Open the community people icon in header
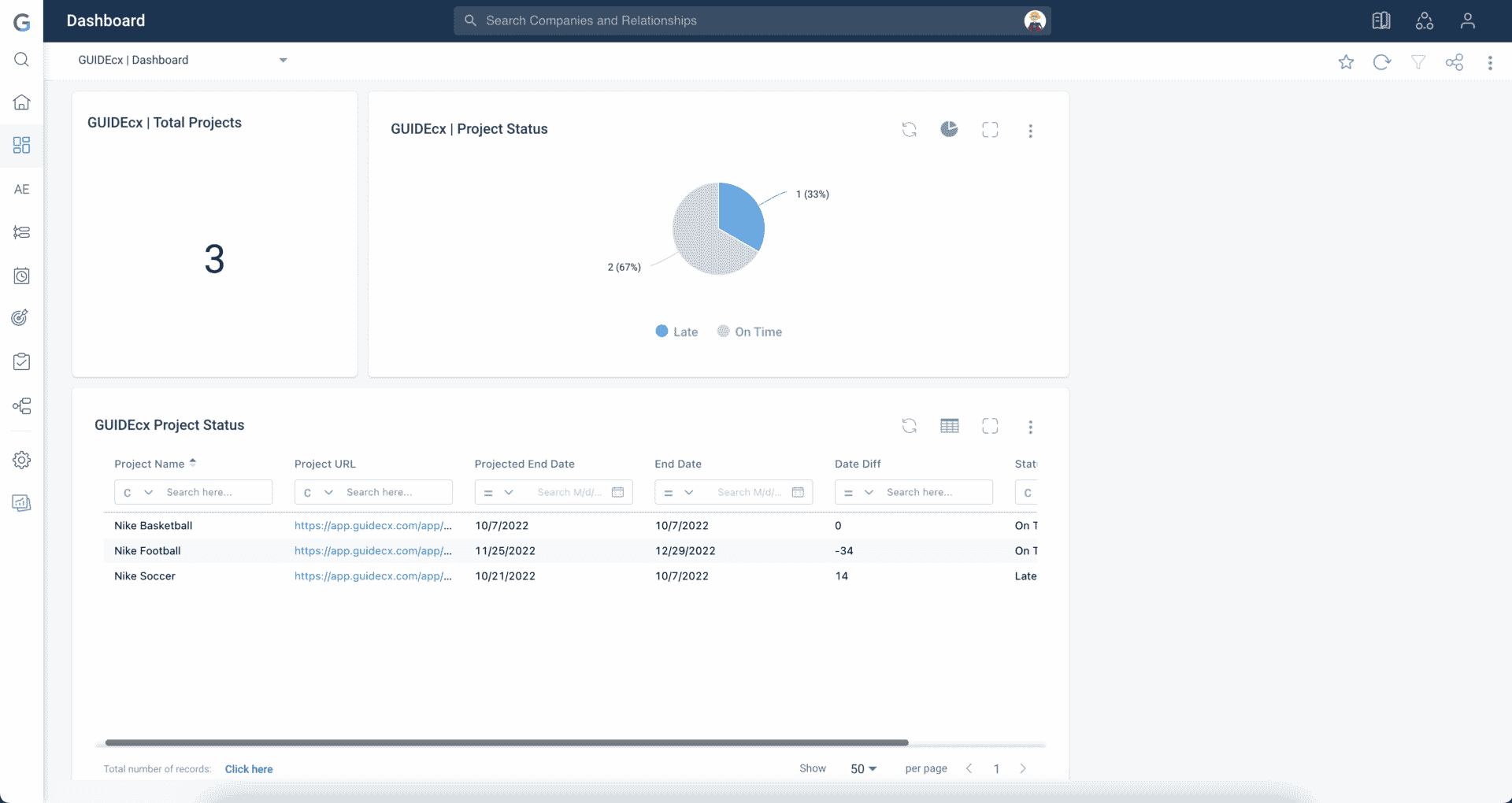 pos(1425,21)
